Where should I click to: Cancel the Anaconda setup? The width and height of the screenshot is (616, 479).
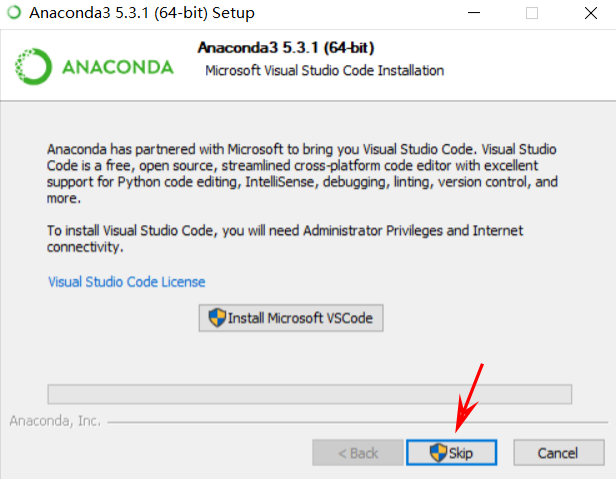pyautogui.click(x=558, y=453)
